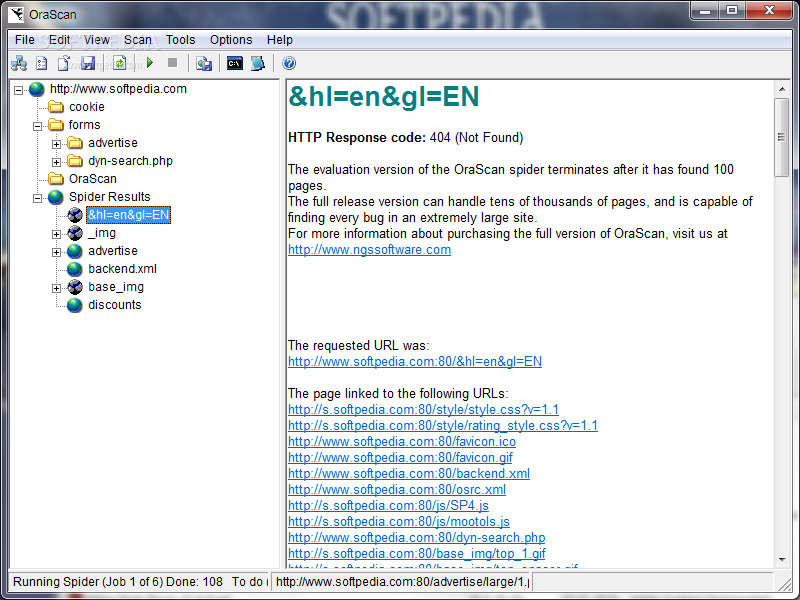This screenshot has width=800, height=600.
Task: Click globe icon beside backend.xml
Action: (75, 269)
